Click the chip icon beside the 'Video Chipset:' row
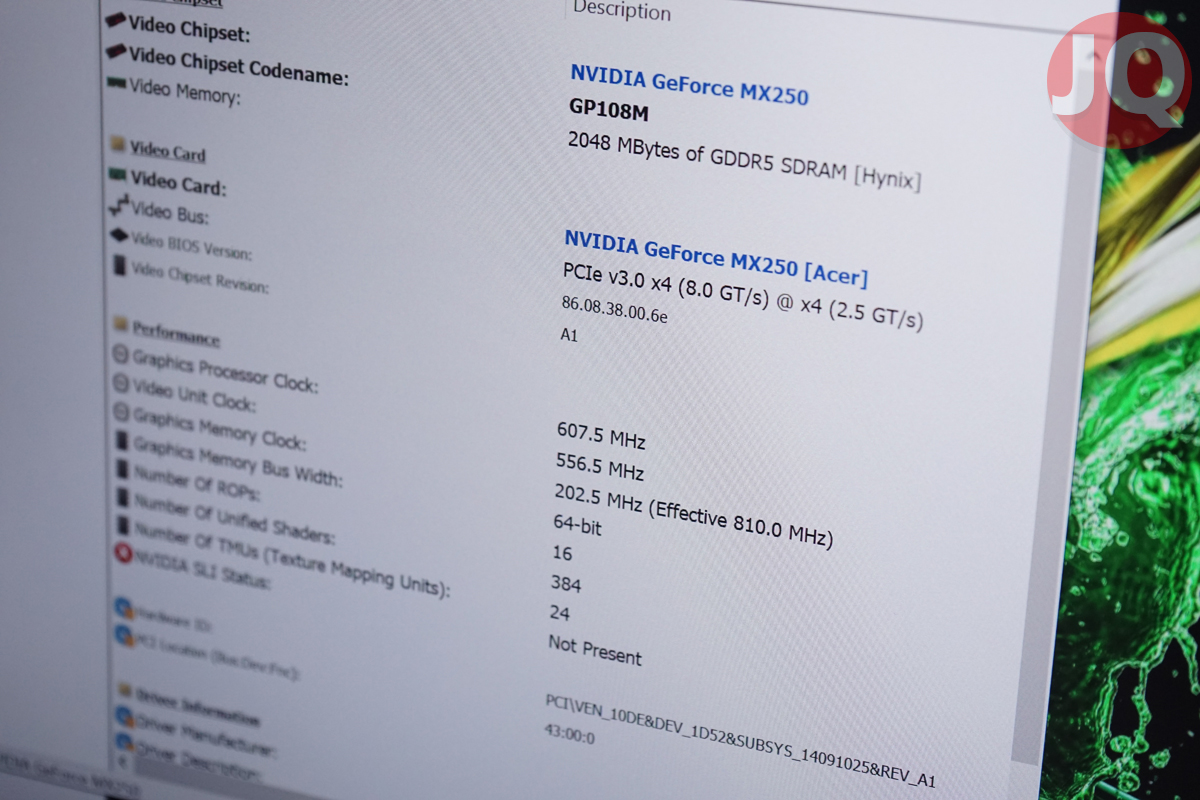Image resolution: width=1200 pixels, height=800 pixels. coord(115,19)
